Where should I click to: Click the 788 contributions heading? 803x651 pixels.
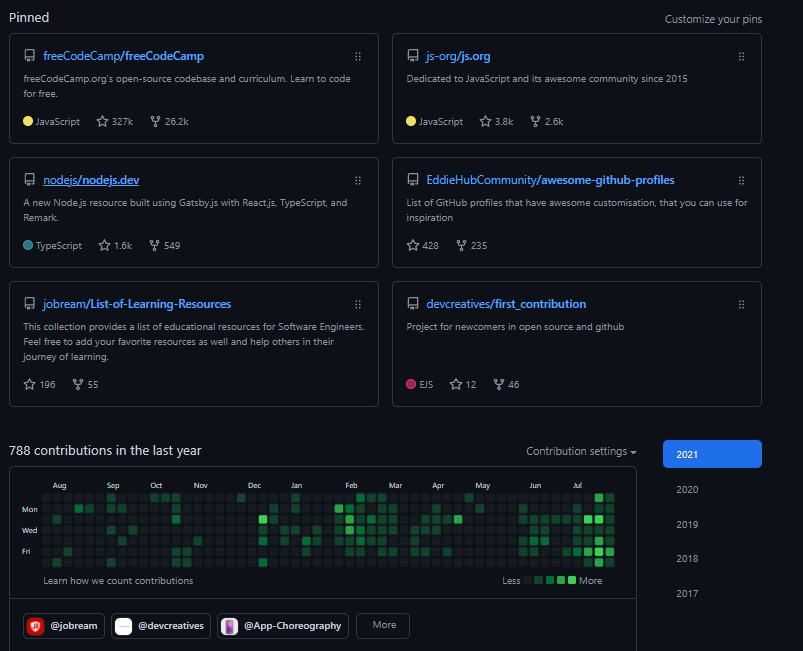(x=105, y=451)
